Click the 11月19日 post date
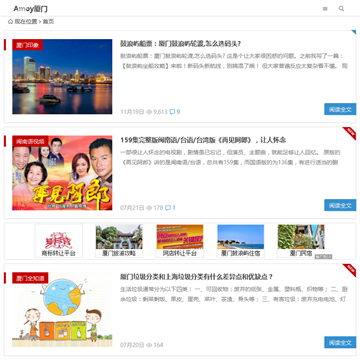The image size is (360, 360). pos(132,112)
